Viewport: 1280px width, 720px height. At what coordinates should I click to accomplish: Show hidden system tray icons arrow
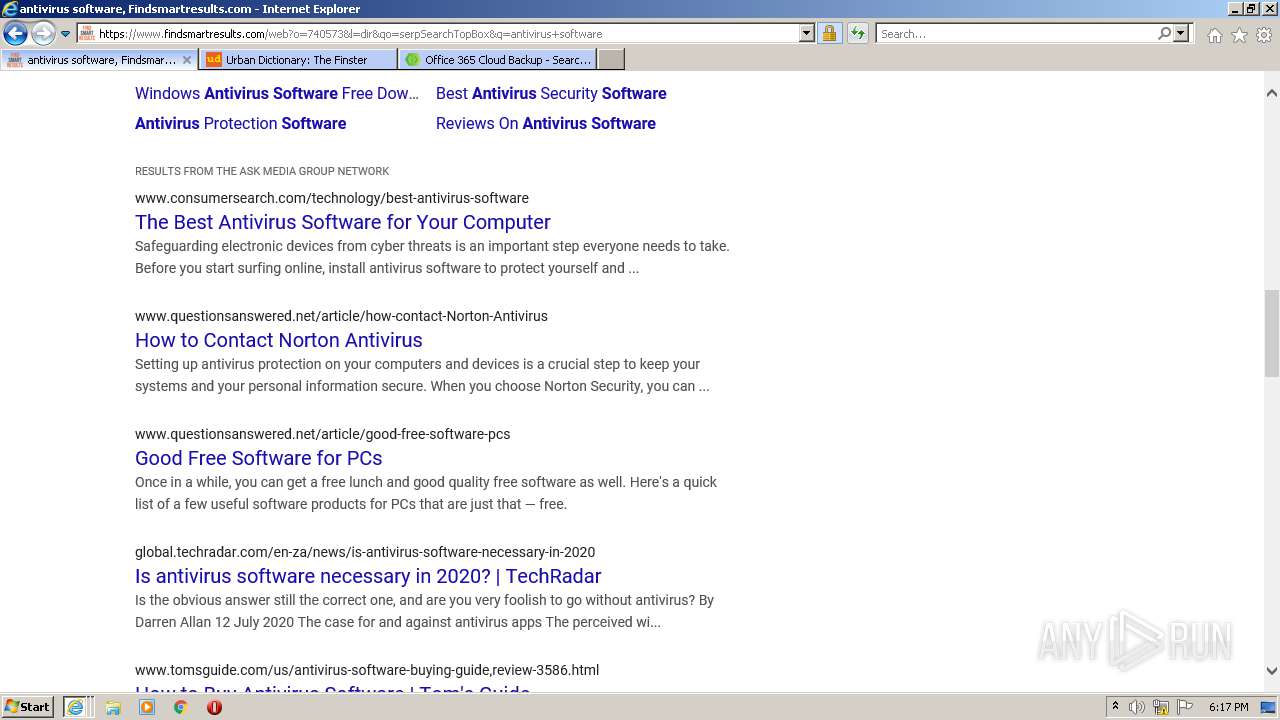1115,707
